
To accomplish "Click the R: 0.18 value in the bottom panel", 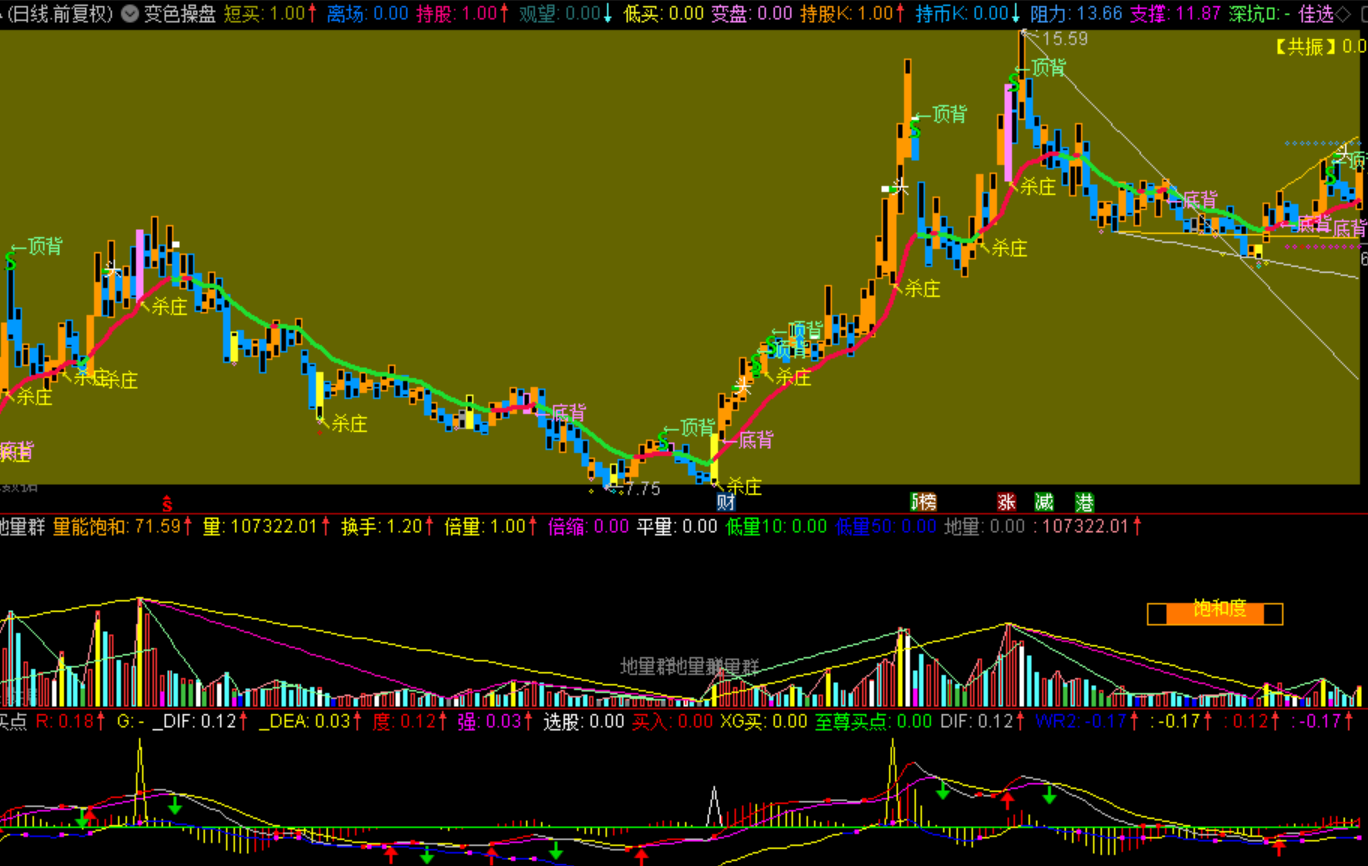I will point(63,721).
